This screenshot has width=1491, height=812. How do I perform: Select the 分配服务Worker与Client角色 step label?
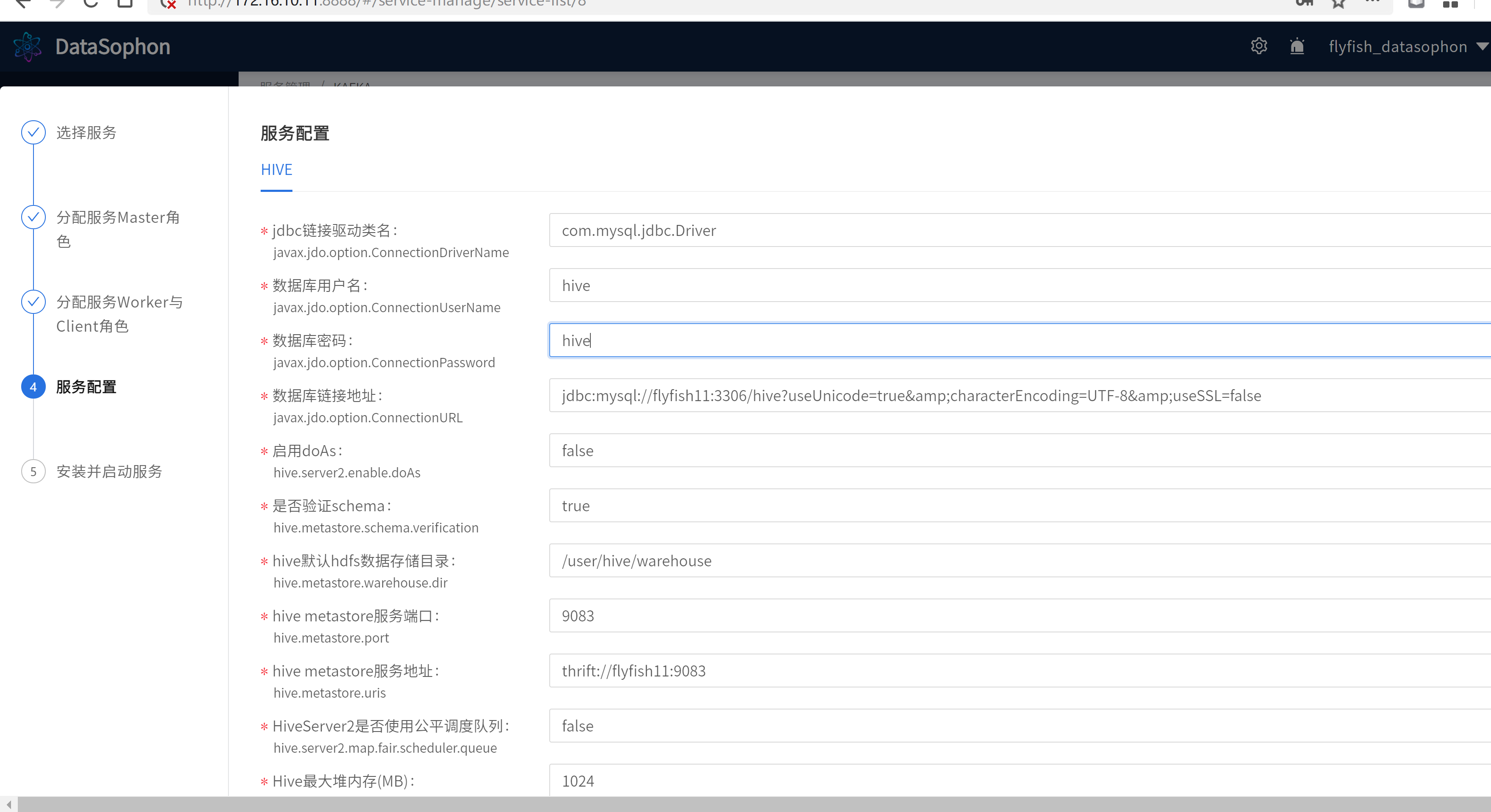pyautogui.click(x=119, y=314)
